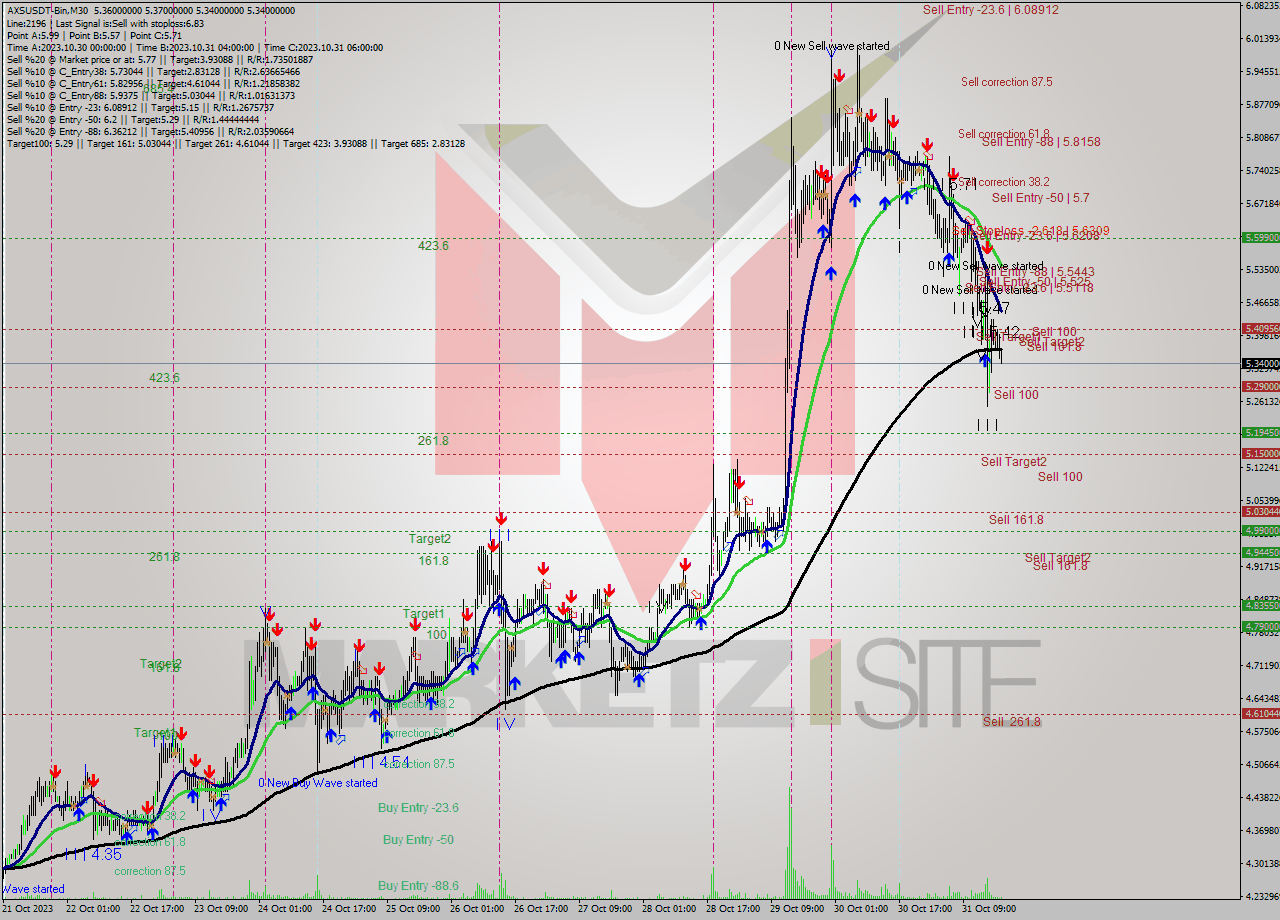The image size is (1280, 920).
Task: Click the 4.35 wave price label
Action: pos(106,855)
